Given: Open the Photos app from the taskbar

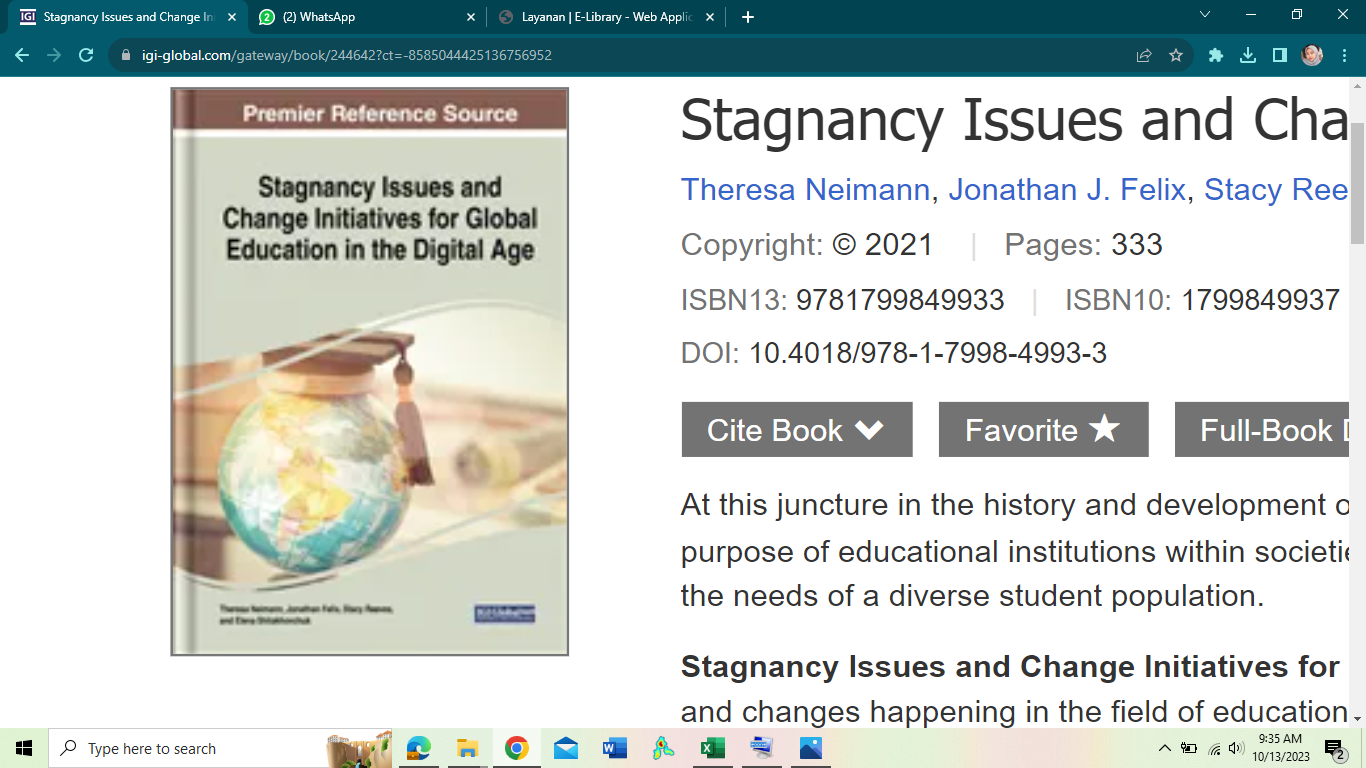Looking at the screenshot, I should 810,748.
